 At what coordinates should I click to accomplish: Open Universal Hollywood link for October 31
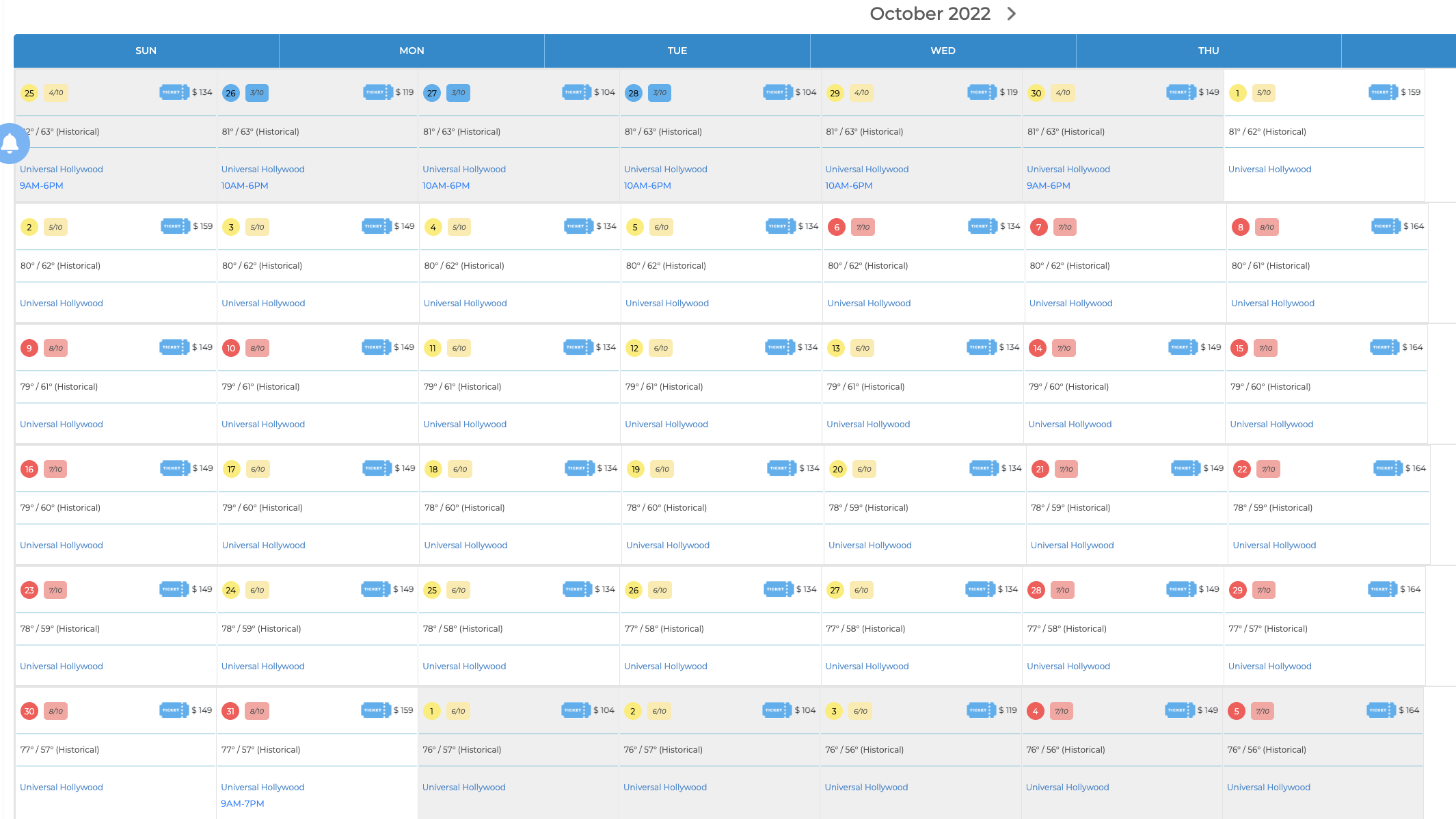[262, 787]
